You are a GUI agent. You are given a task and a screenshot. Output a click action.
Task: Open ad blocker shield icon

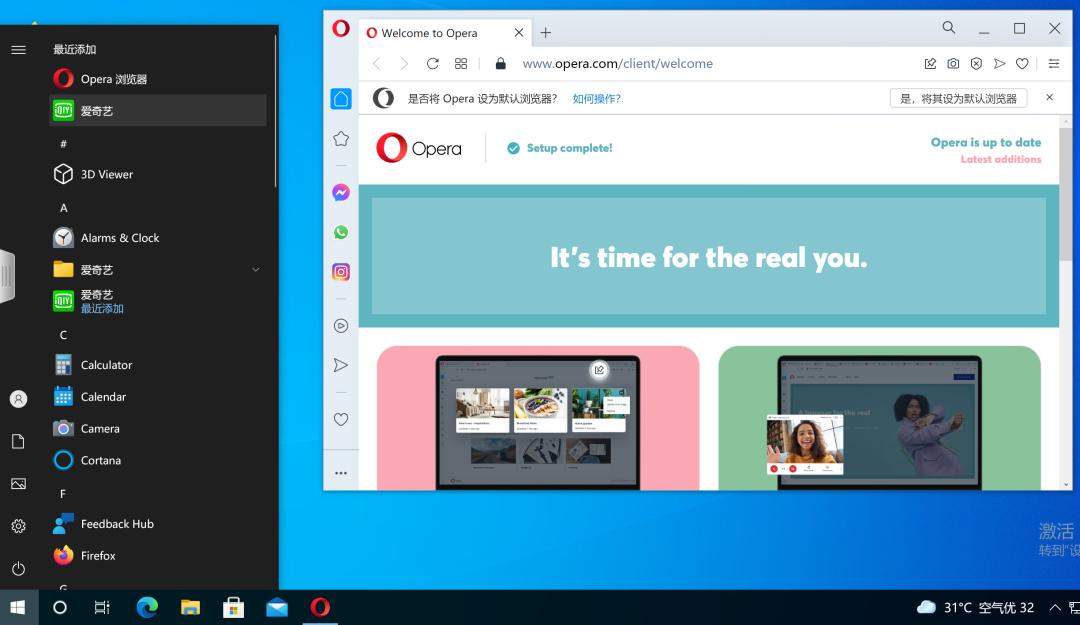[x=976, y=63]
